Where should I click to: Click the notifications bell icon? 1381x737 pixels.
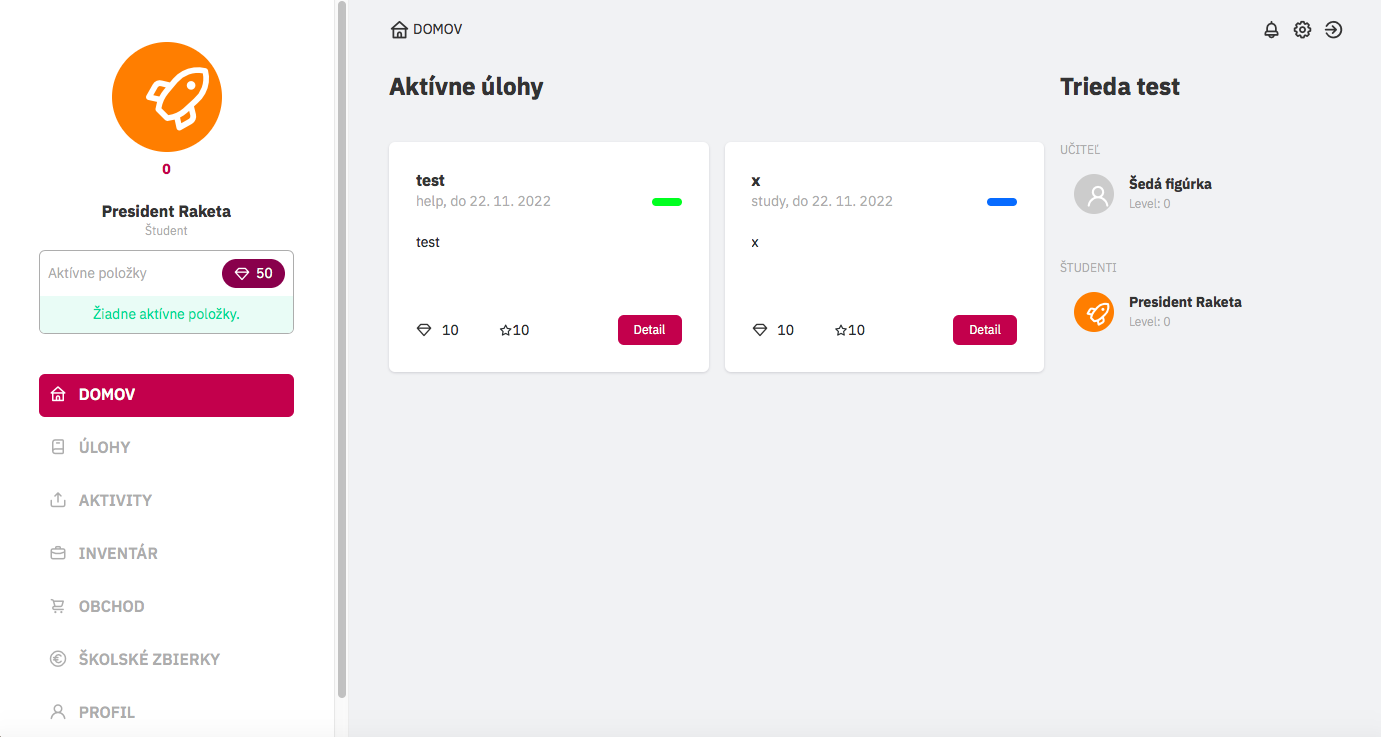click(1271, 30)
